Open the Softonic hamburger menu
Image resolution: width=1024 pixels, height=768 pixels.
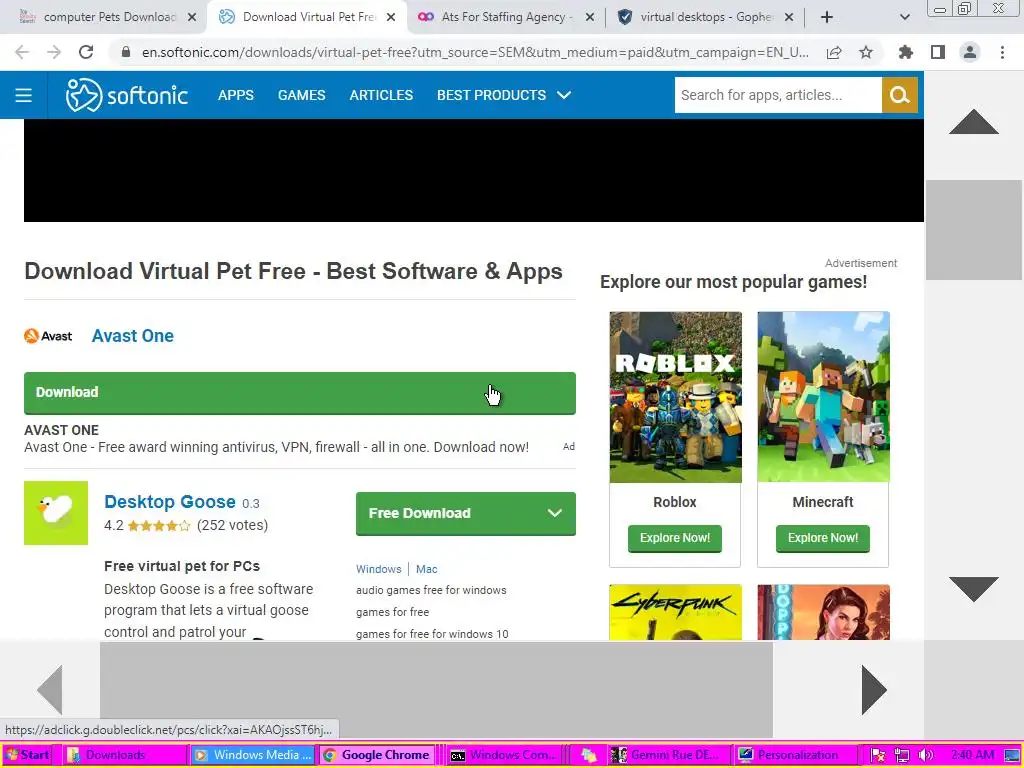[24, 95]
